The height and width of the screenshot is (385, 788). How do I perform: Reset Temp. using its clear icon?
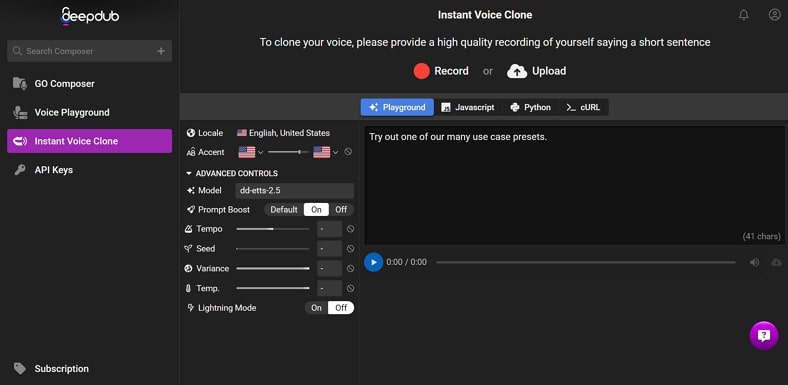click(x=350, y=288)
